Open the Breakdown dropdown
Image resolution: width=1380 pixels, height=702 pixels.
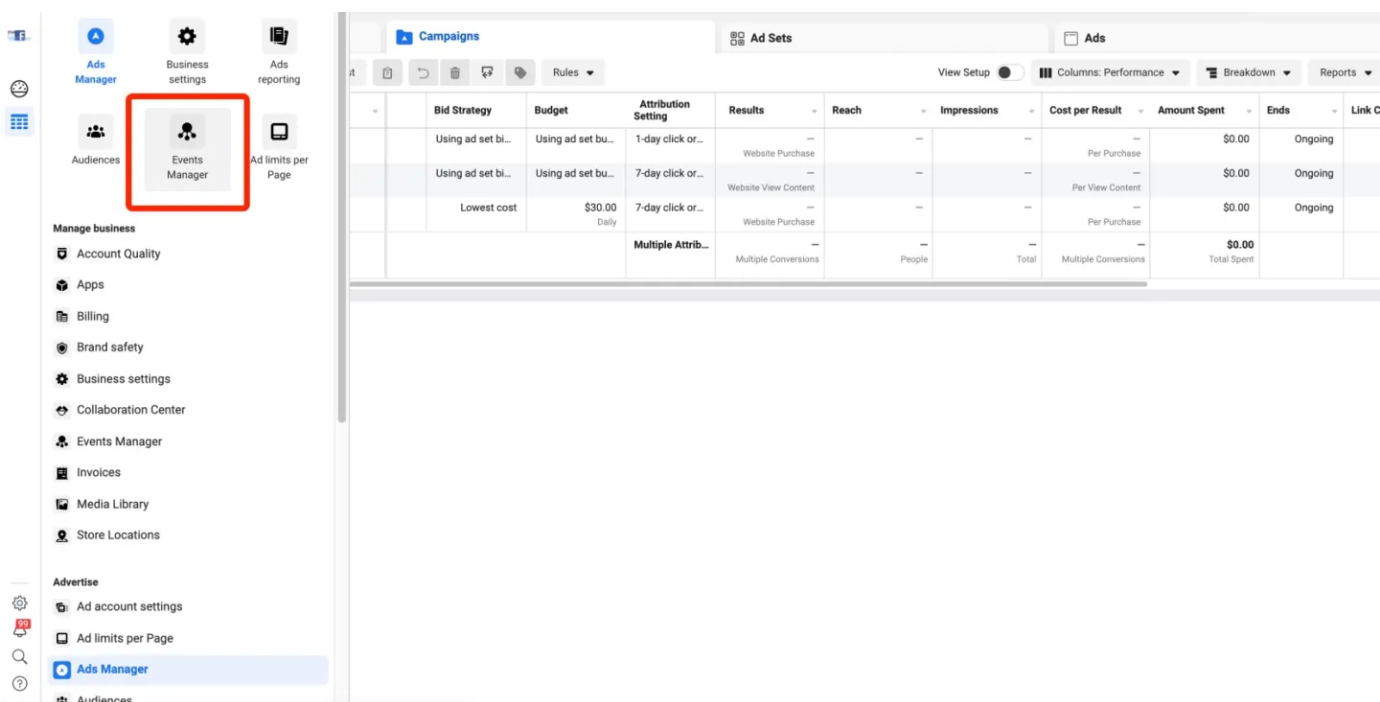pos(1248,73)
